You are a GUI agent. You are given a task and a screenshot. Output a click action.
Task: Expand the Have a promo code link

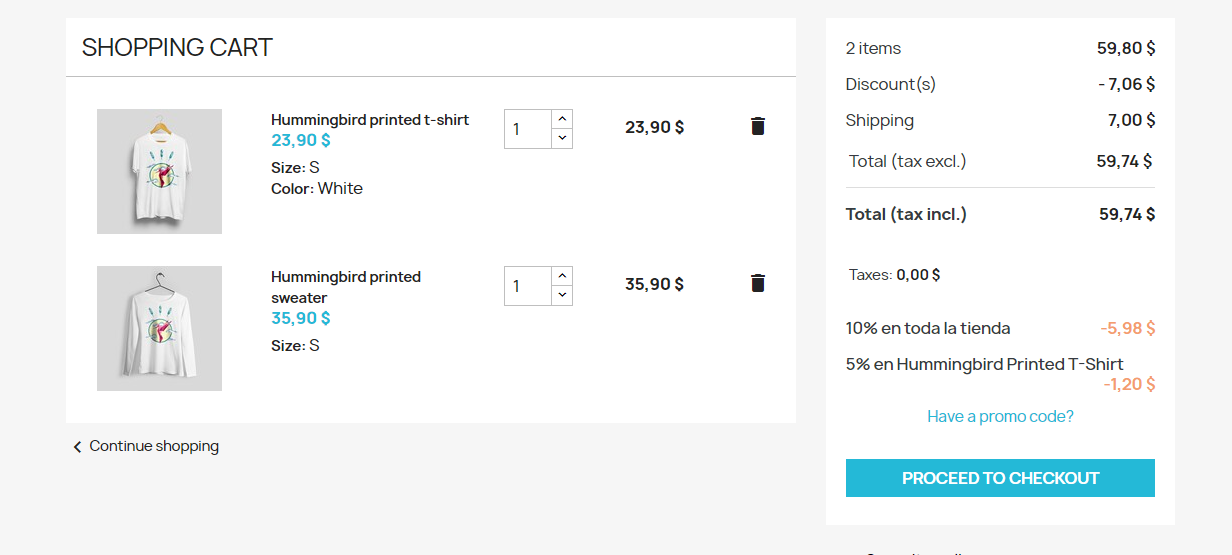[x=1000, y=416]
